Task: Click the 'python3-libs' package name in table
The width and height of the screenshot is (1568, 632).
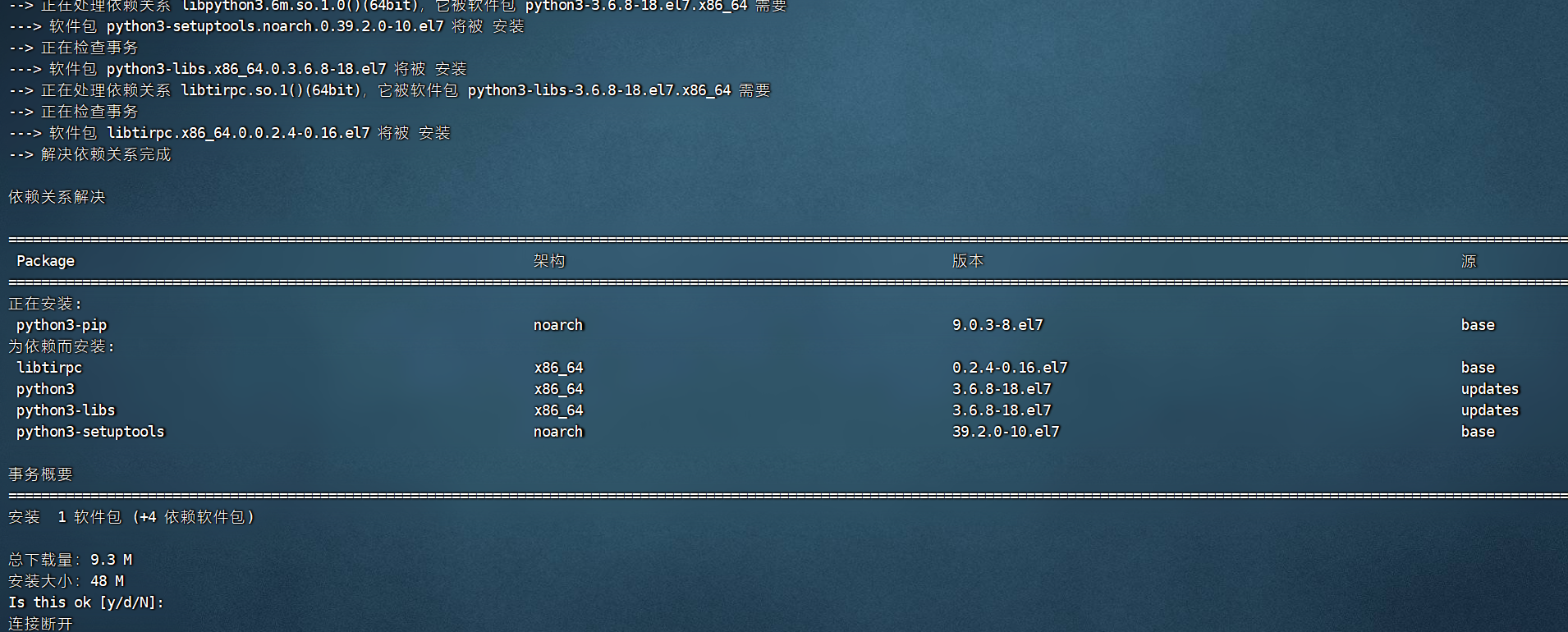Action: click(x=66, y=410)
